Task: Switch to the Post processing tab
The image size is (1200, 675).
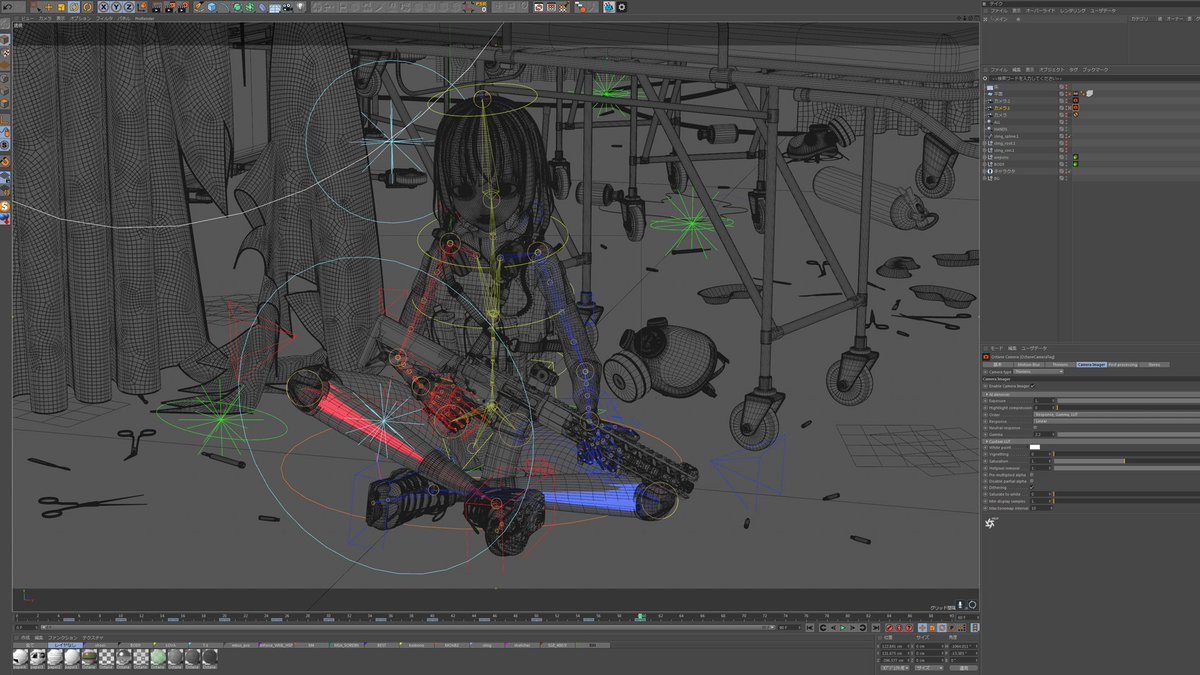Action: coord(1123,365)
